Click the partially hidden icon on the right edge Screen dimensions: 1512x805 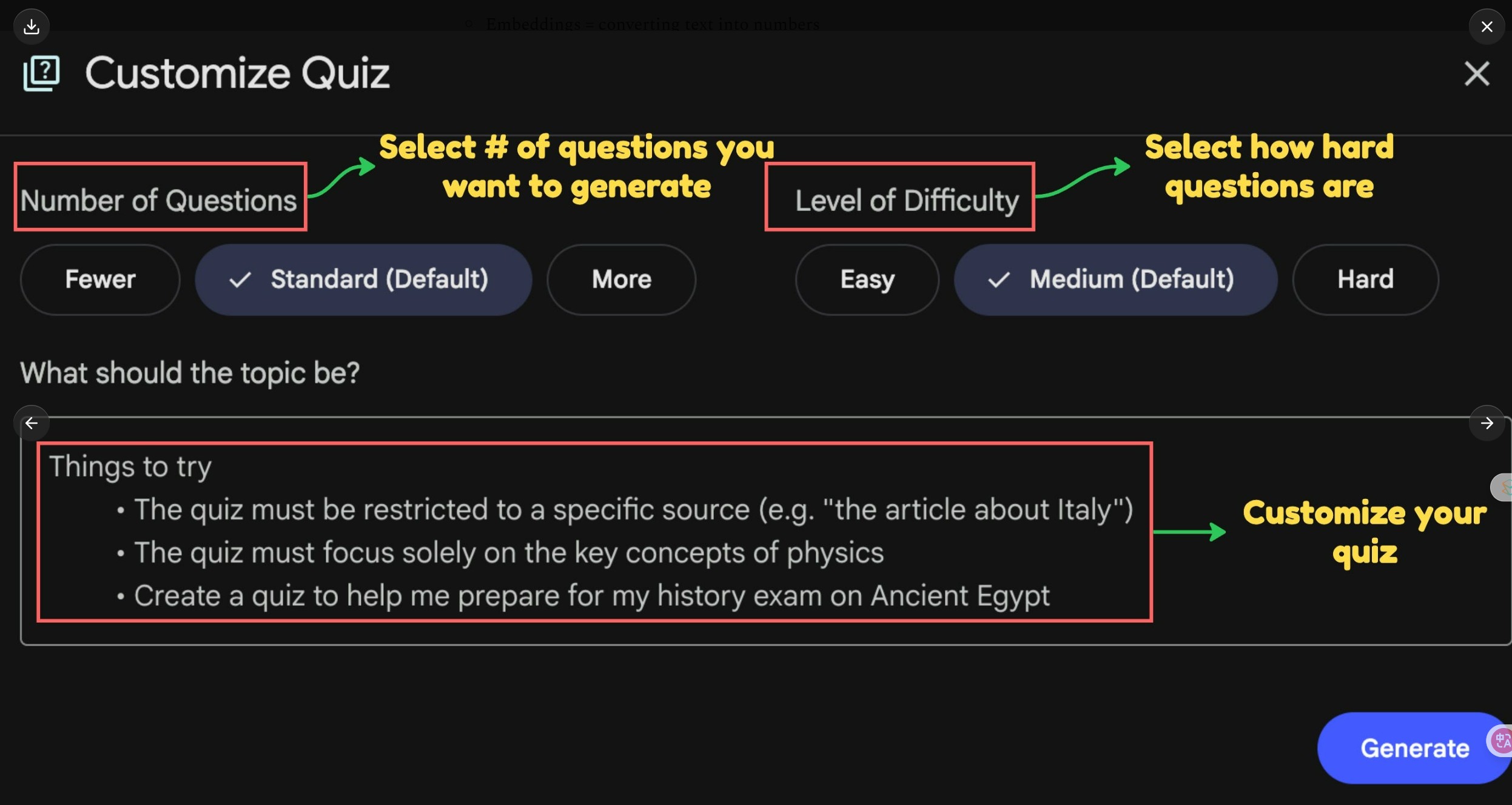coord(1503,487)
